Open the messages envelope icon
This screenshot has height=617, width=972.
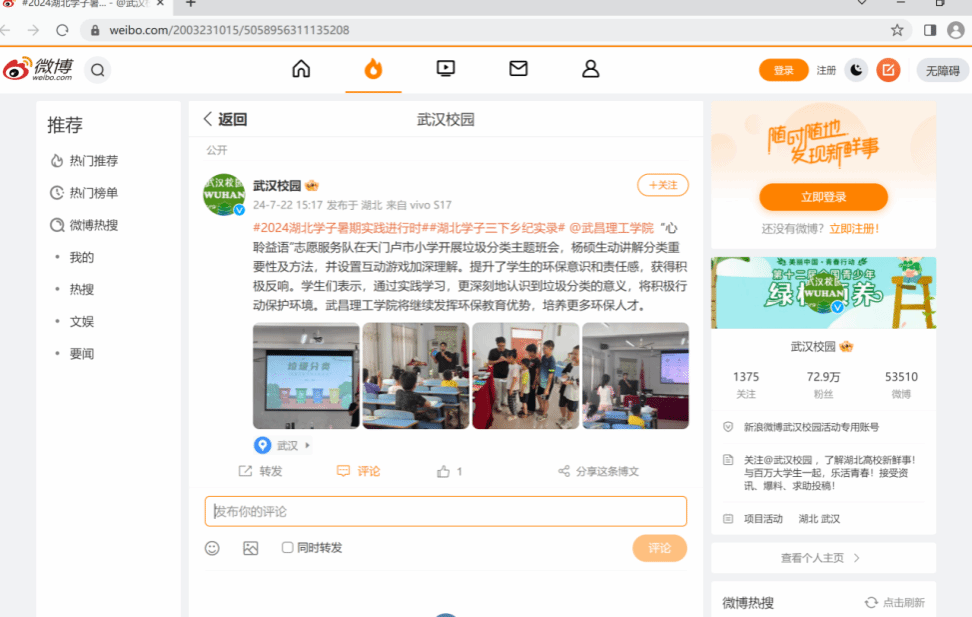pyautogui.click(x=518, y=69)
